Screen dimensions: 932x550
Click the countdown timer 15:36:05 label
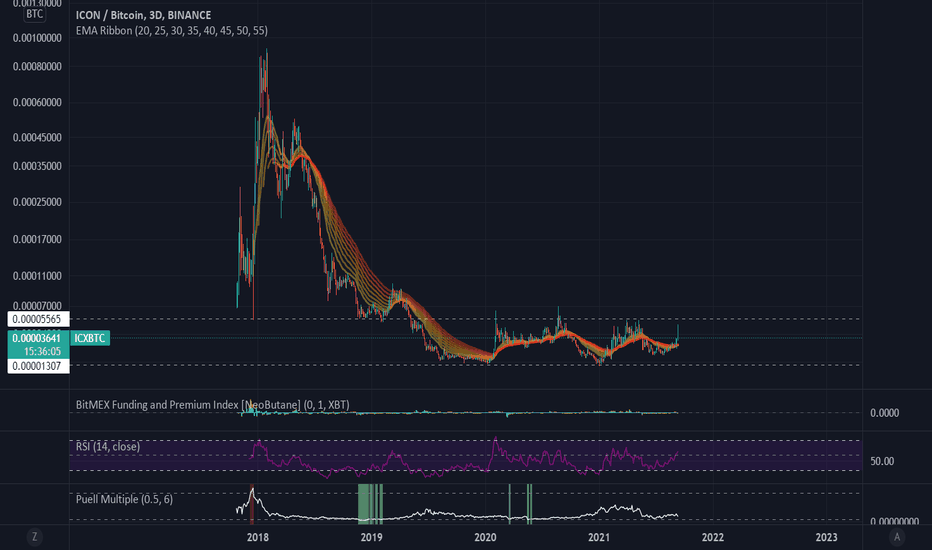[42, 351]
